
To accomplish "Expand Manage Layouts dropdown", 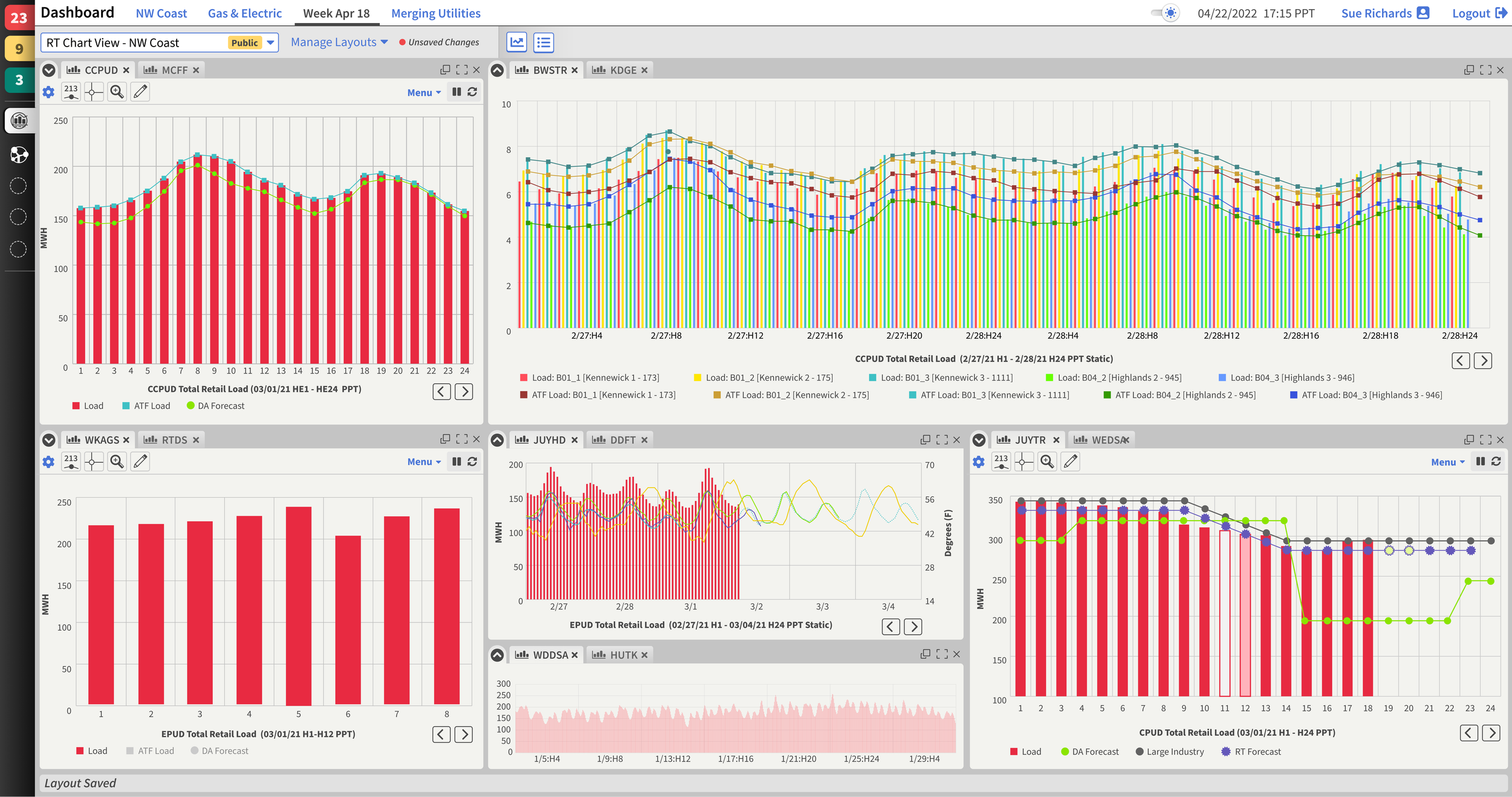I will (339, 42).
